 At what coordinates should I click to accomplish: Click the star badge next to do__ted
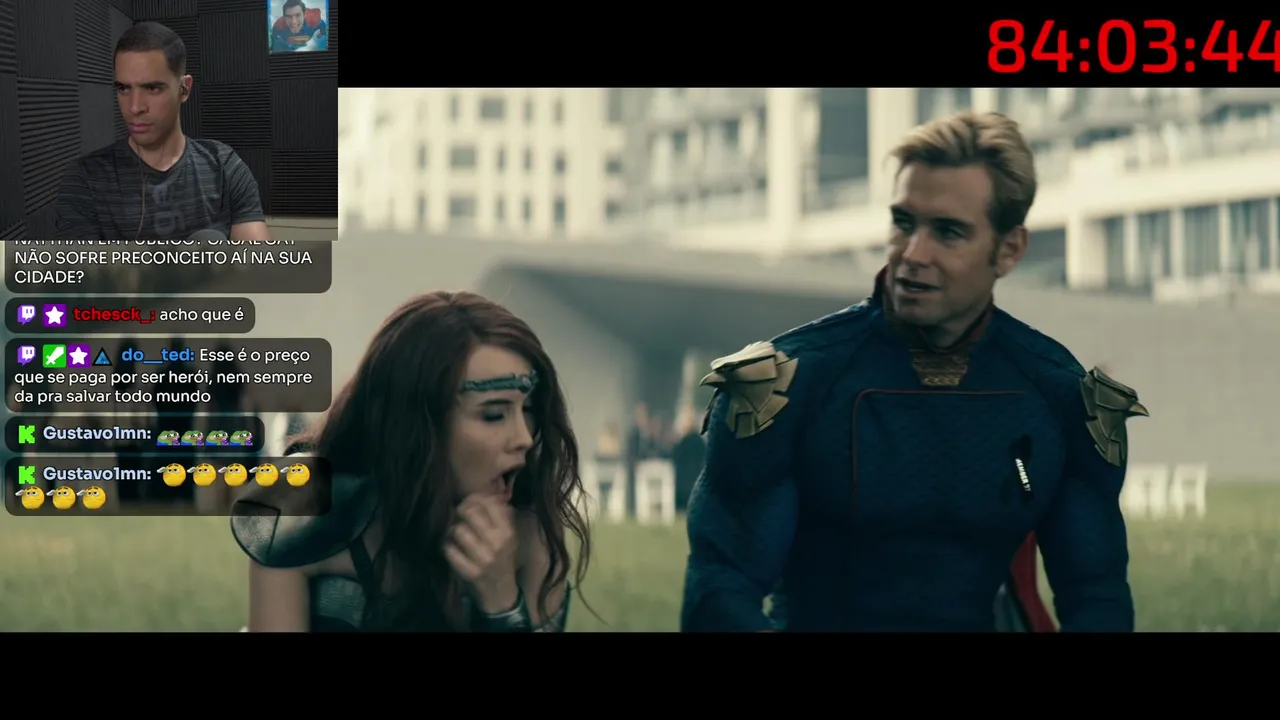coord(79,355)
